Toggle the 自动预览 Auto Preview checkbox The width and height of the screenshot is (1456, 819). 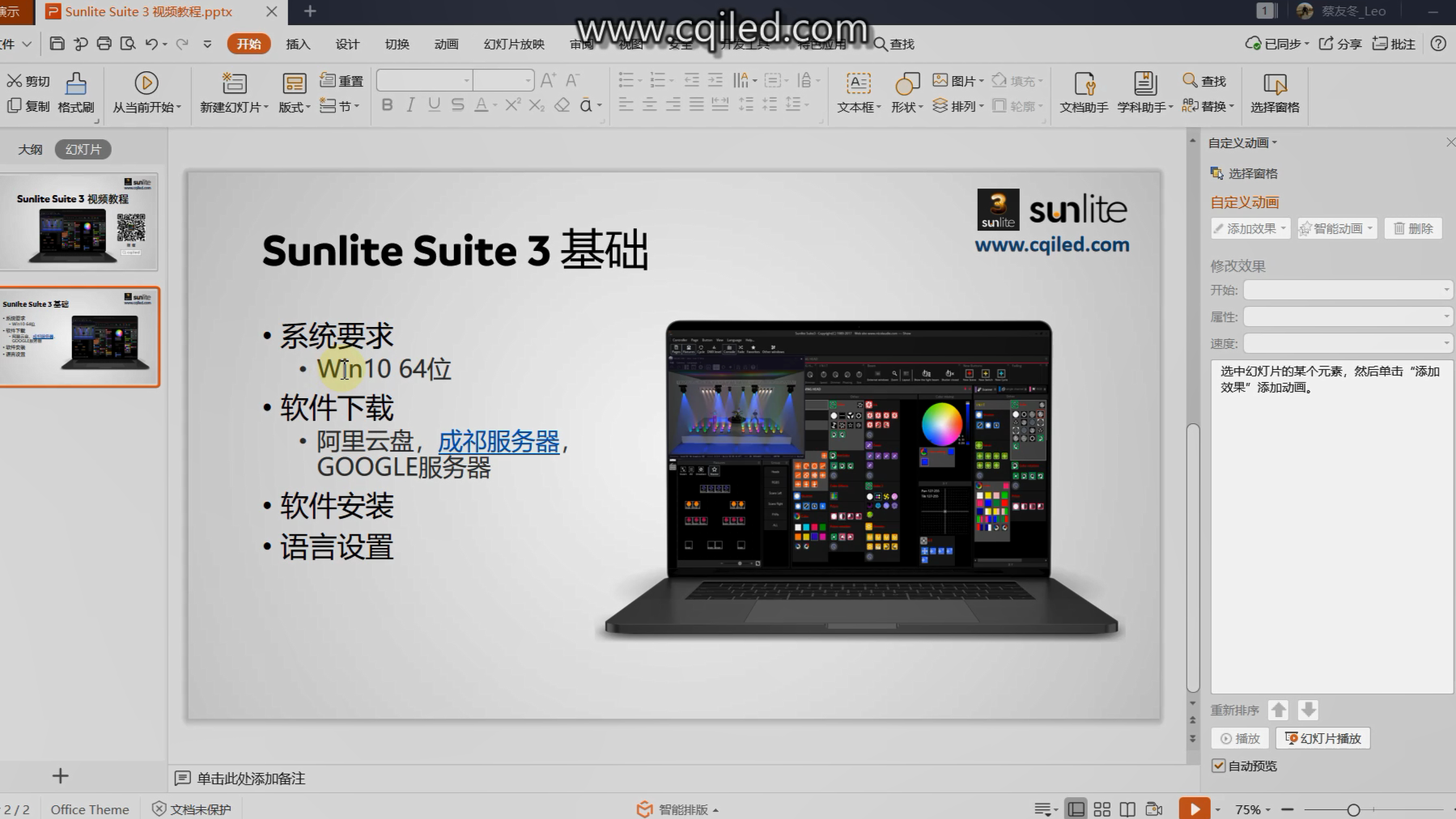pyautogui.click(x=1218, y=766)
